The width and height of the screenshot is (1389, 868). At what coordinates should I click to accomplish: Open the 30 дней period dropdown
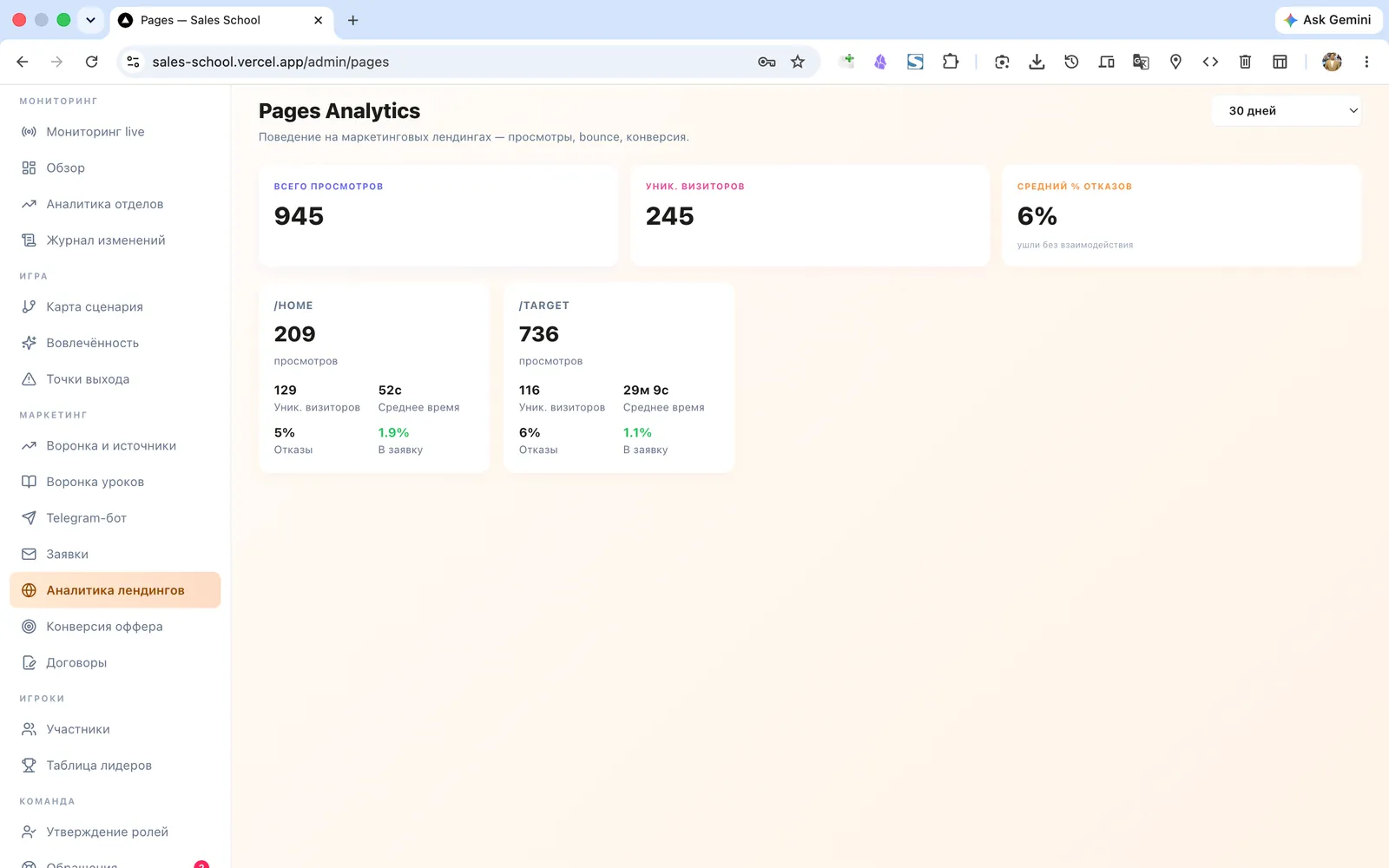click(x=1286, y=111)
